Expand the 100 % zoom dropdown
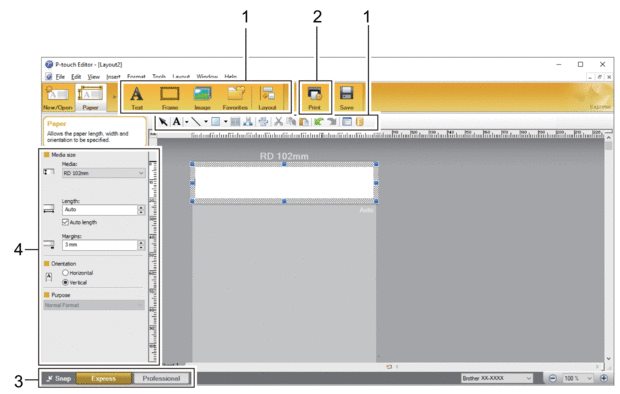Image resolution: width=620 pixels, height=394 pixels. point(578,379)
